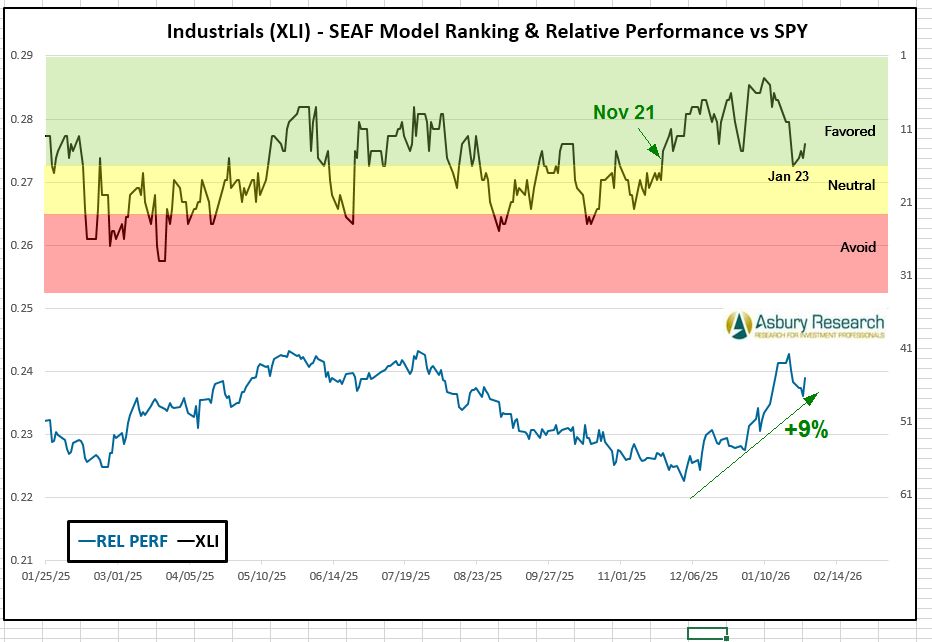Click the blue REL PERF legend line marker

86,541
